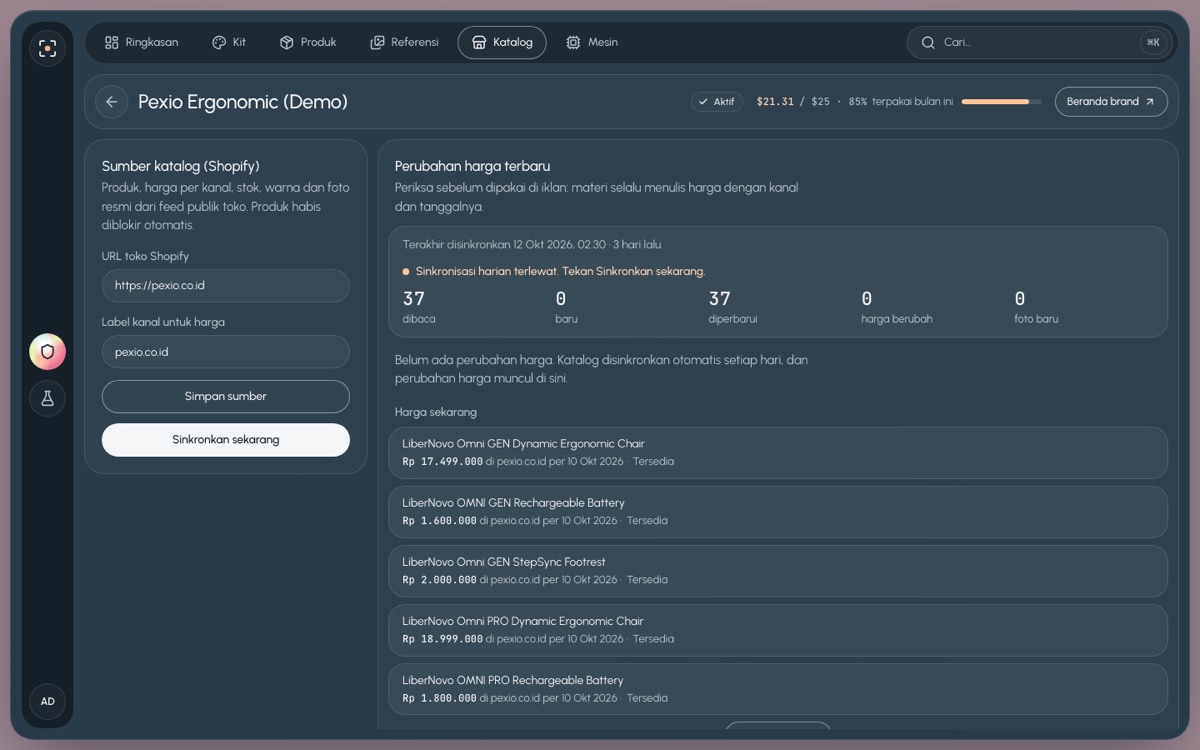This screenshot has height=750, width=1200.
Task: Click the search magnifier icon
Action: pos(928,42)
